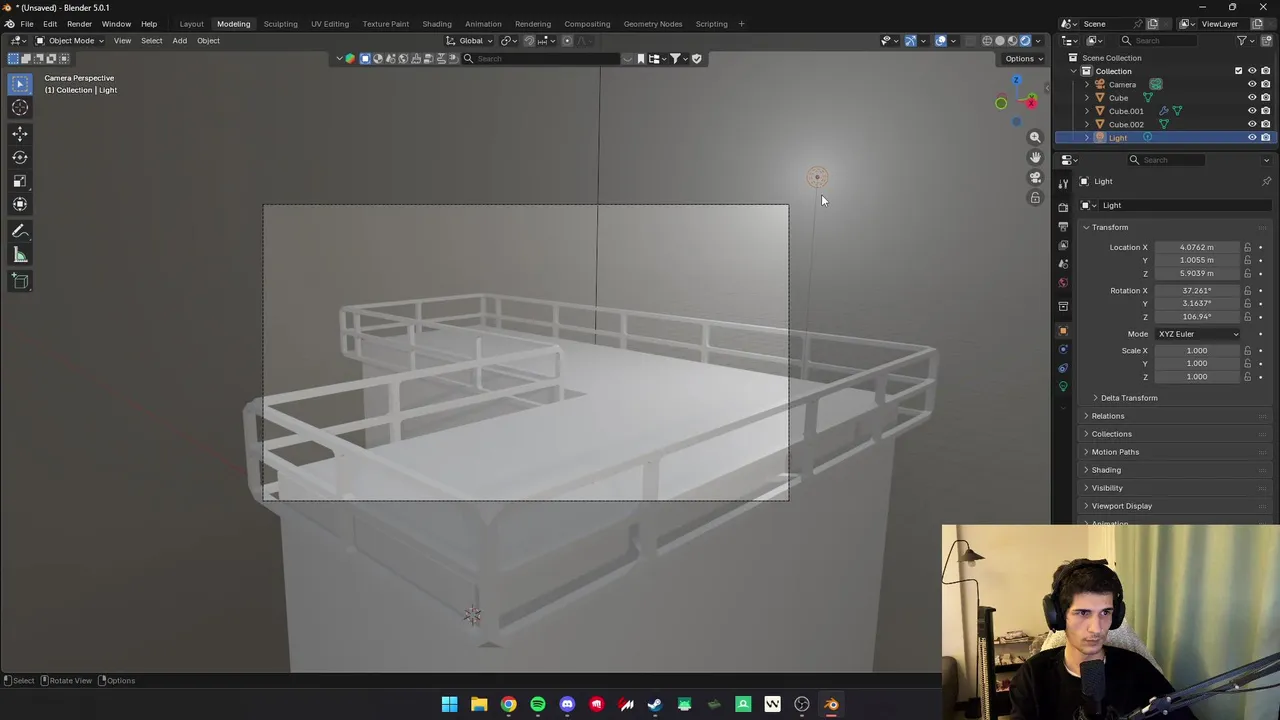Hide the Cube object eye icon

(x=1252, y=98)
